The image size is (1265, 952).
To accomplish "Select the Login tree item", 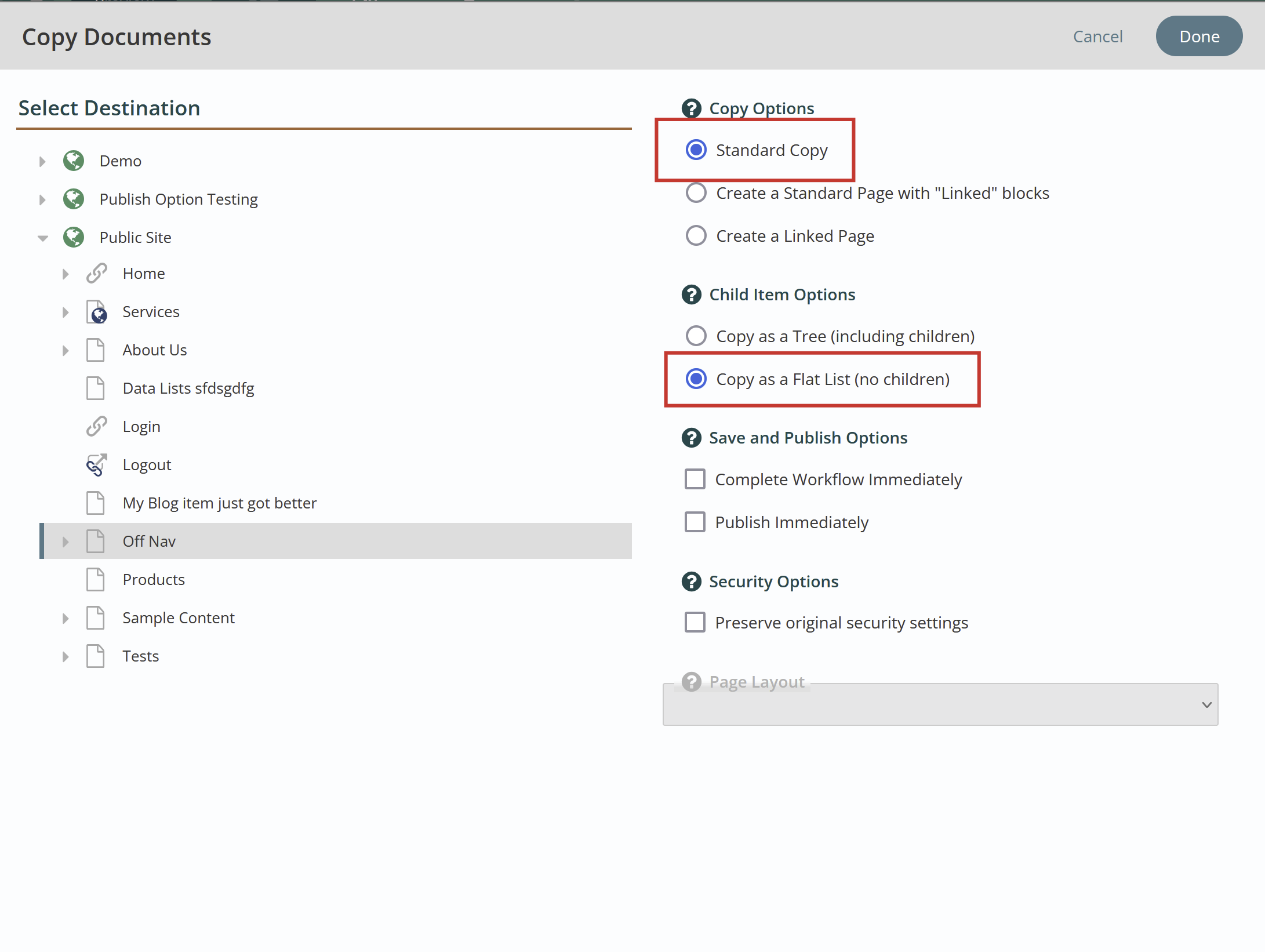I will [x=141, y=426].
